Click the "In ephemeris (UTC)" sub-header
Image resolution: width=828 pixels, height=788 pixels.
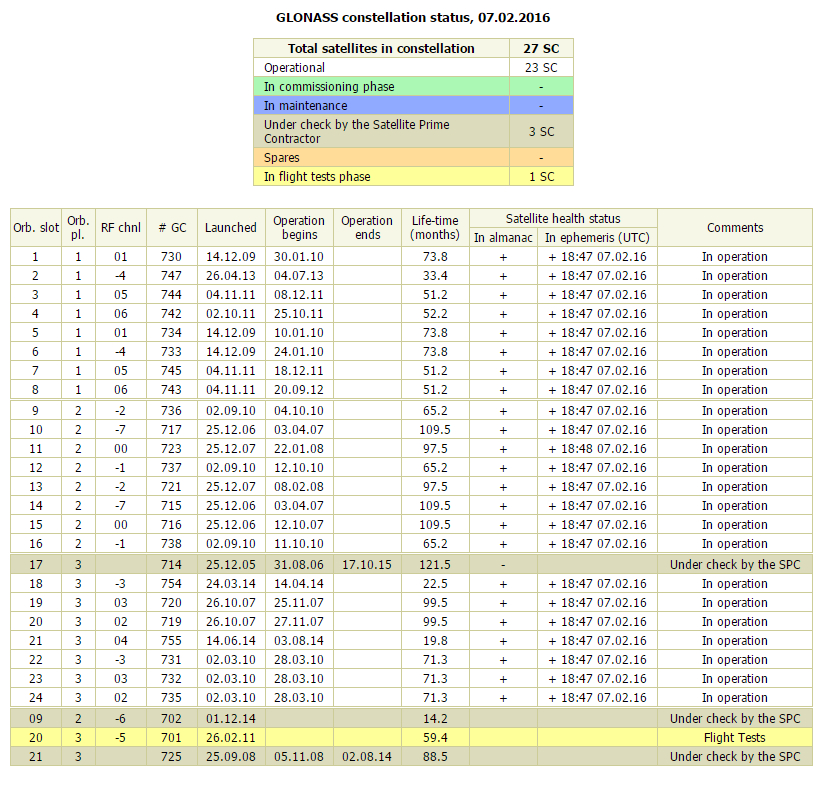(597, 238)
